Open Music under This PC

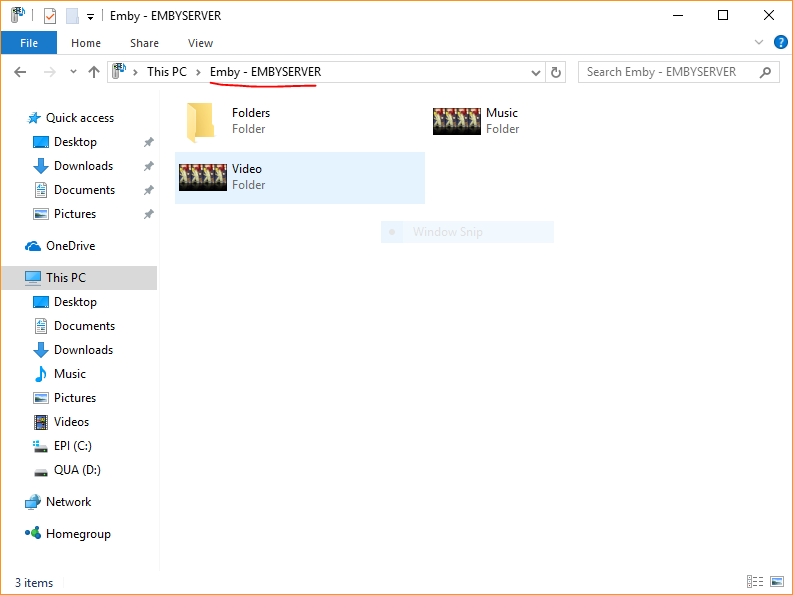[70, 374]
